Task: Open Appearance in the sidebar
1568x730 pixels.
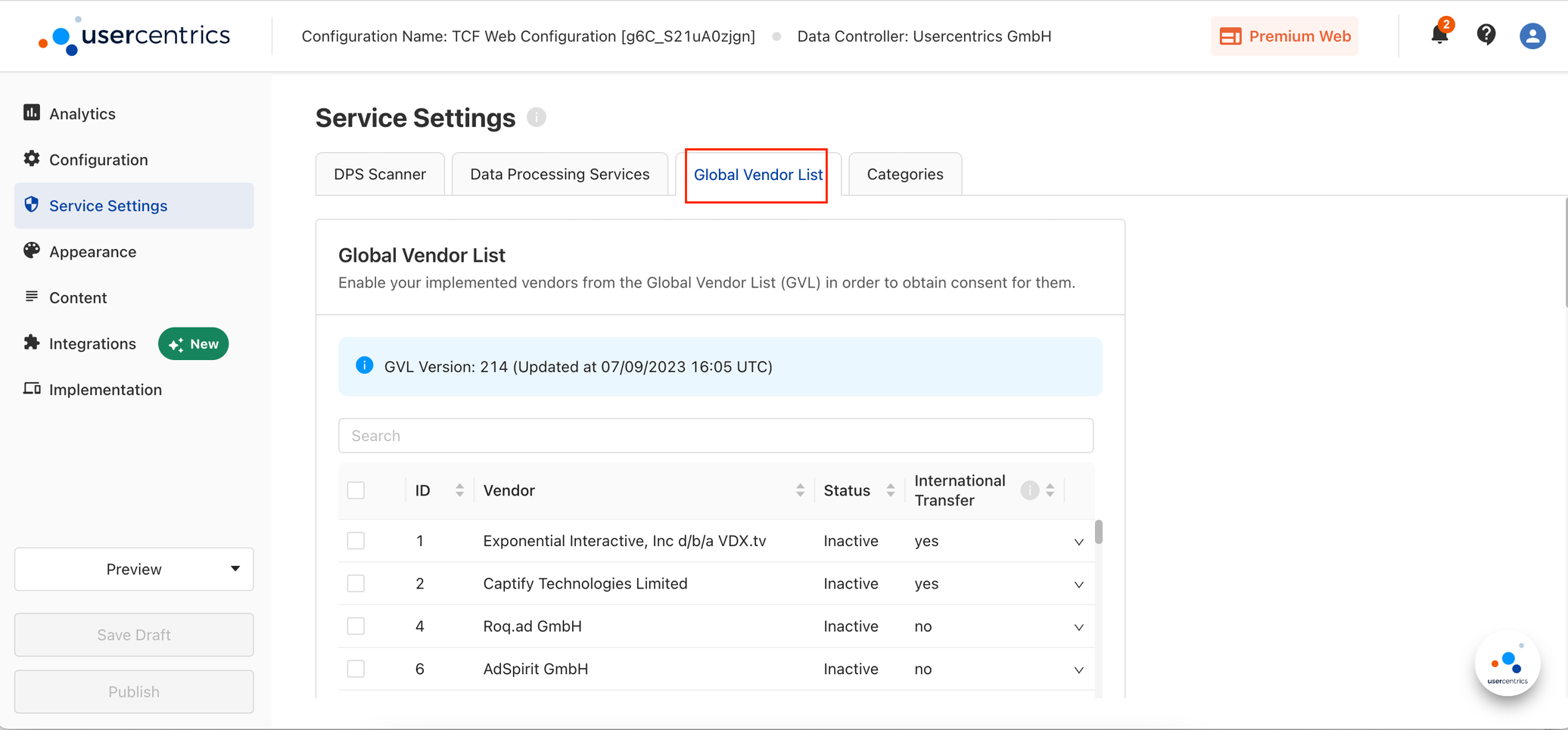Action: pos(134,251)
